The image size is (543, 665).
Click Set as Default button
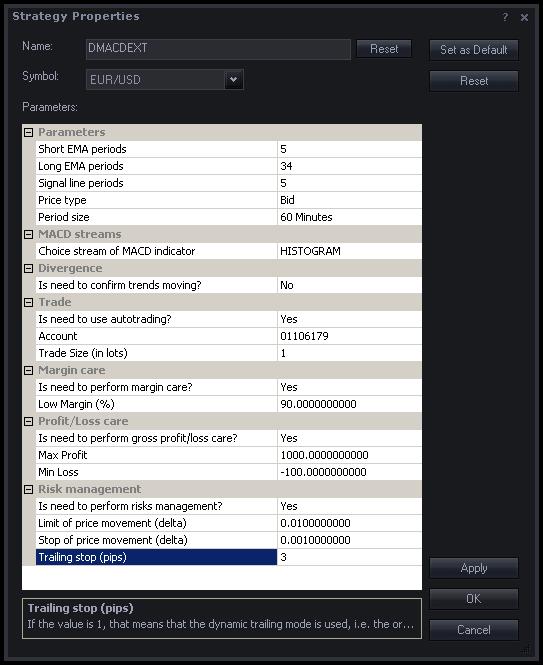click(474, 50)
